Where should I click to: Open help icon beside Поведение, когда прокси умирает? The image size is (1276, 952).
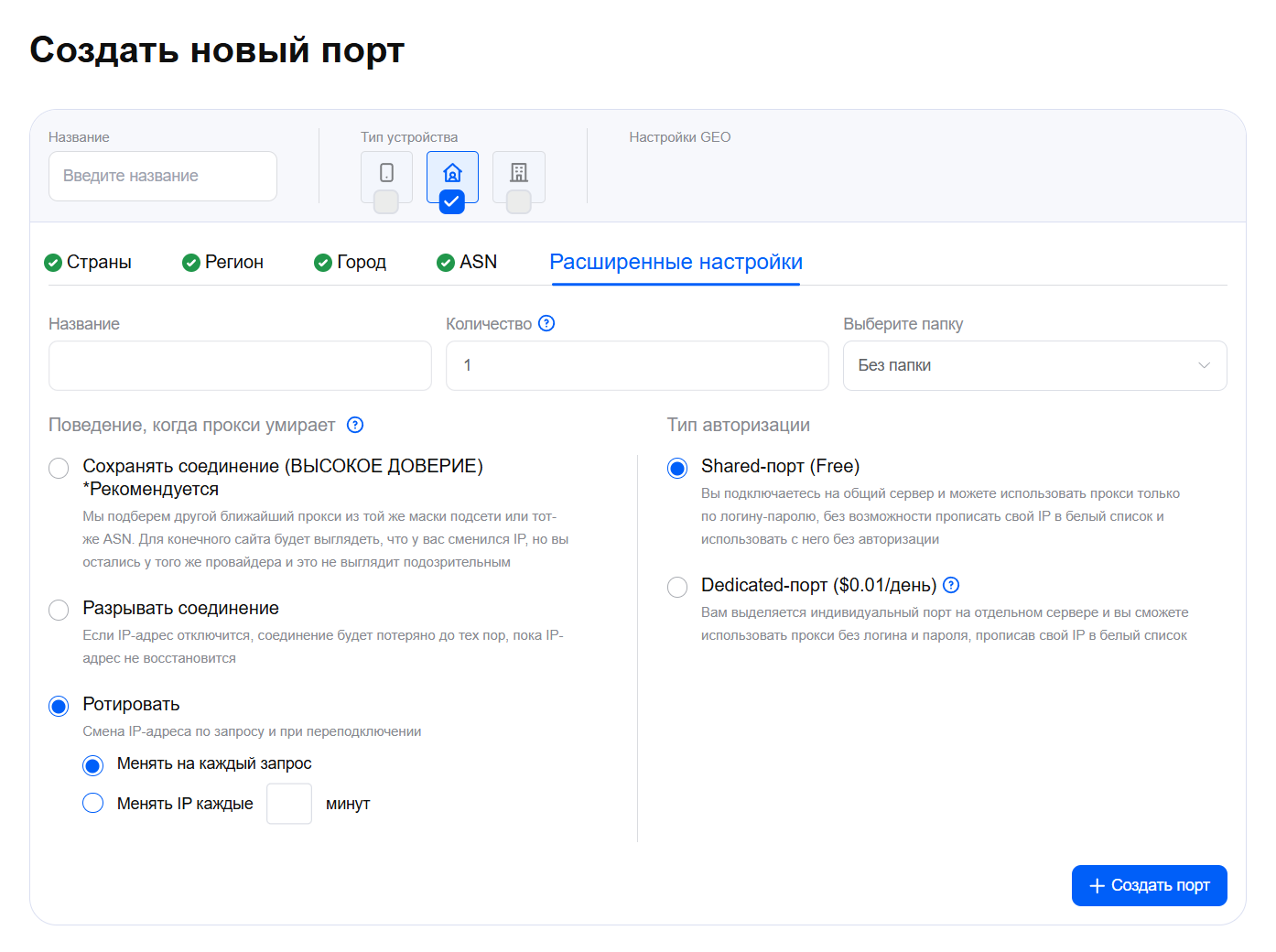(x=355, y=425)
